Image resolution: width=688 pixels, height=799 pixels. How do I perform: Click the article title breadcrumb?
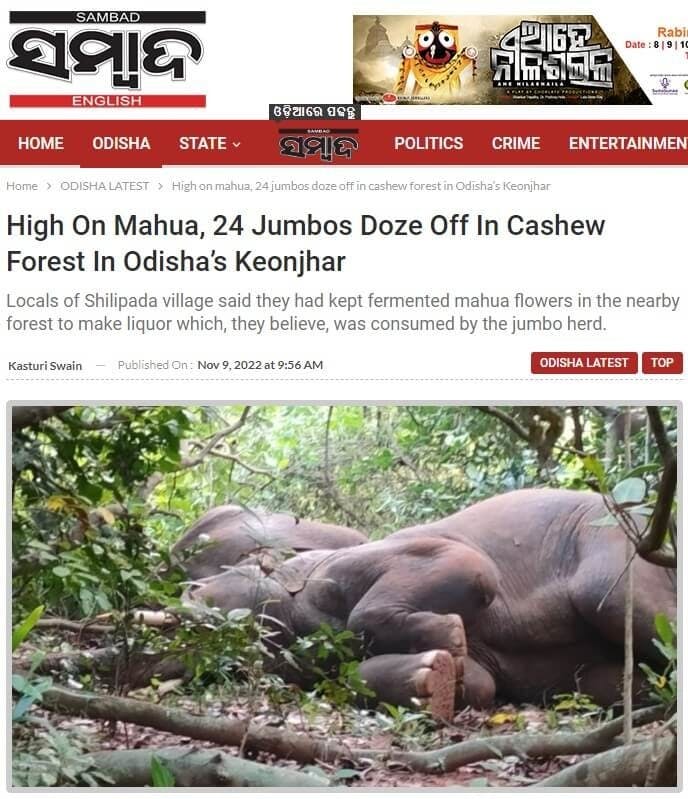pyautogui.click(x=361, y=186)
